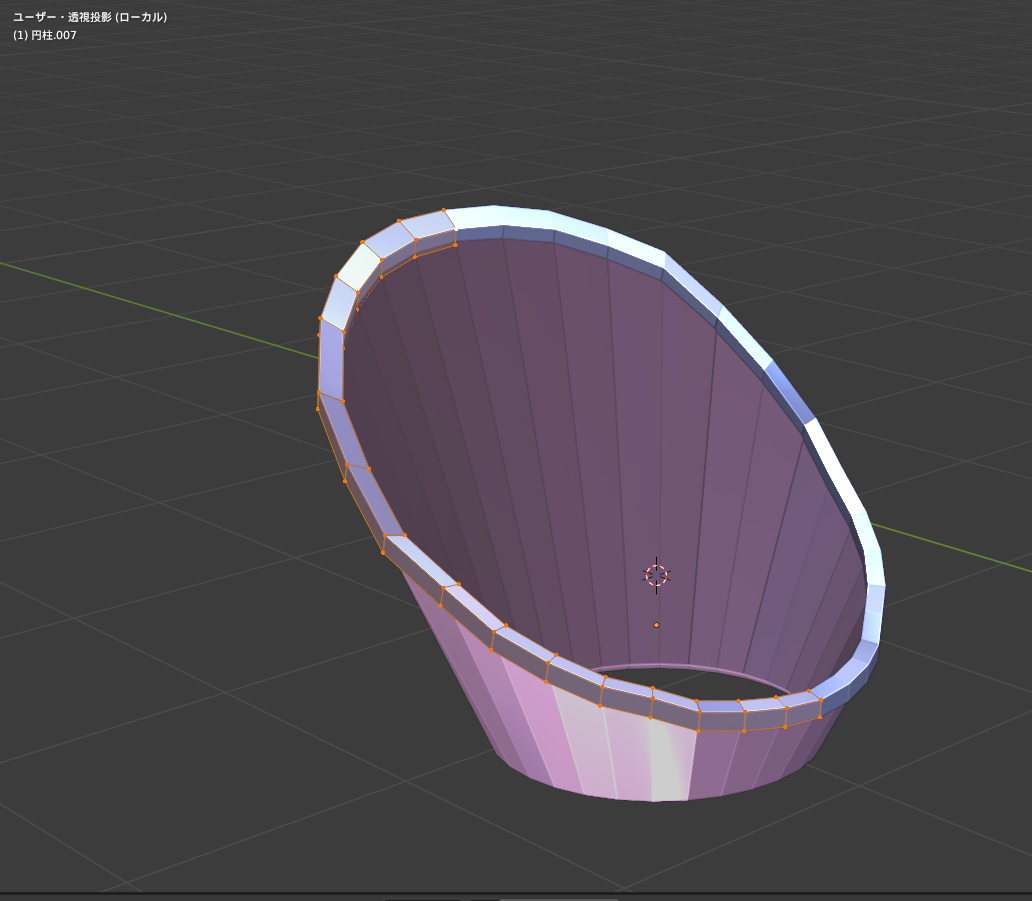This screenshot has height=901, width=1032.
Task: Click the object name text (1) 円柱.007
Action: (x=45, y=36)
